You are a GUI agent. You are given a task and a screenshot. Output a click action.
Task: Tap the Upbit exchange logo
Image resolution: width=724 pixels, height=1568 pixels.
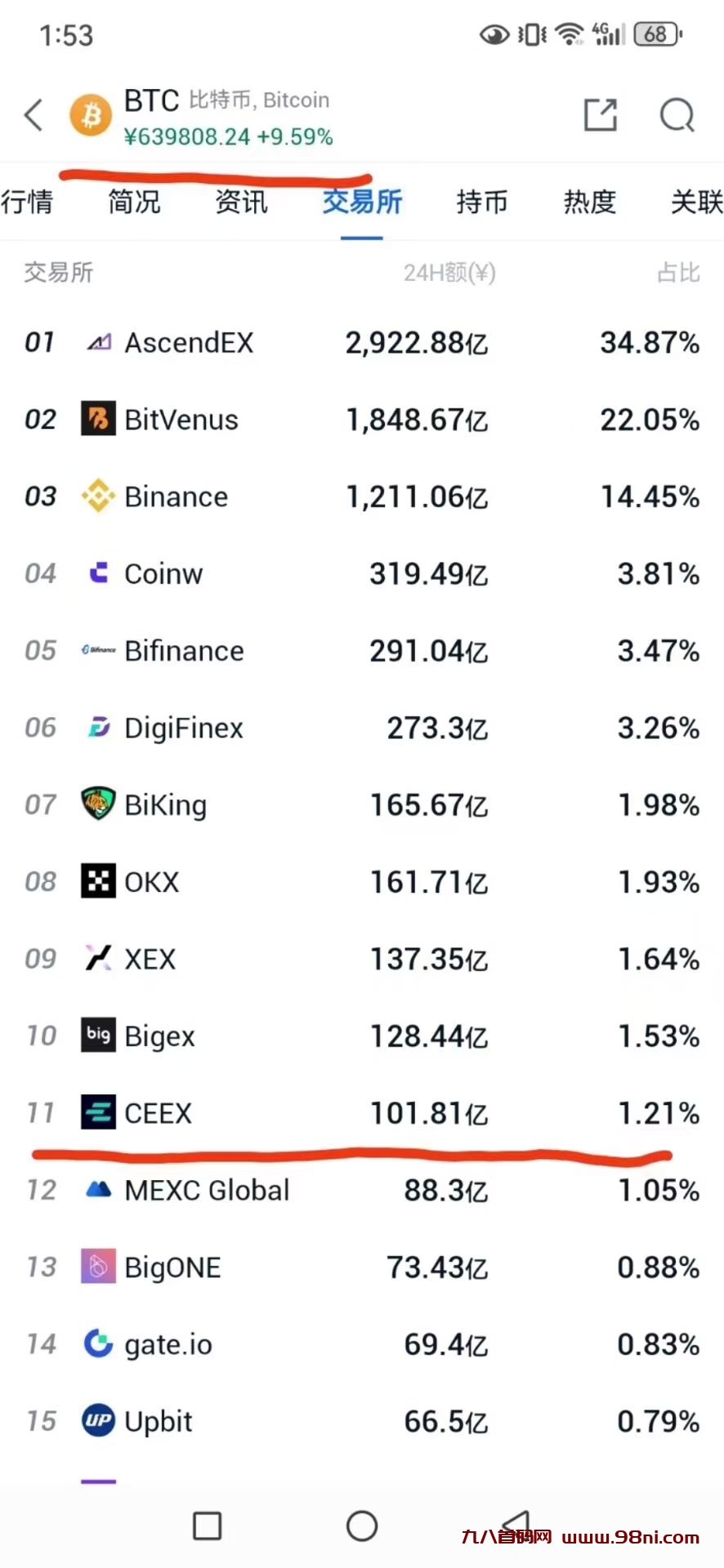(x=98, y=1421)
